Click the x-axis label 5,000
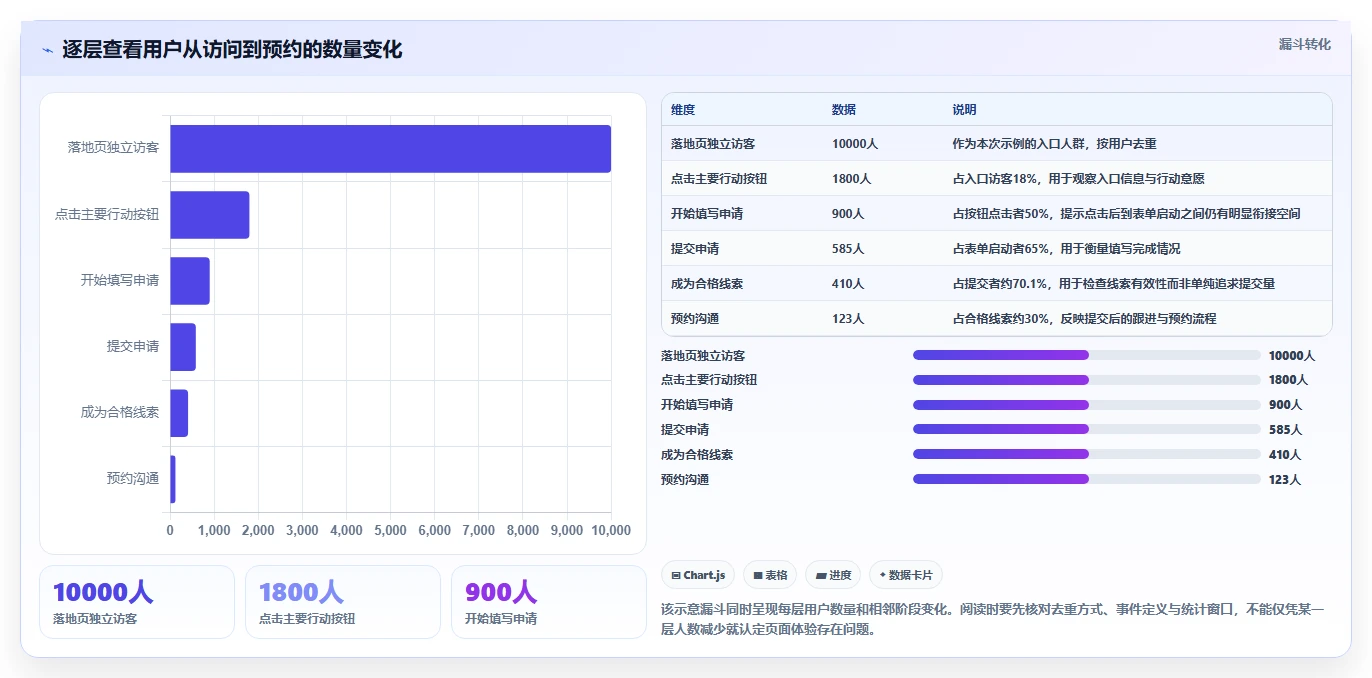The height and width of the screenshot is (678, 1372). point(390,530)
